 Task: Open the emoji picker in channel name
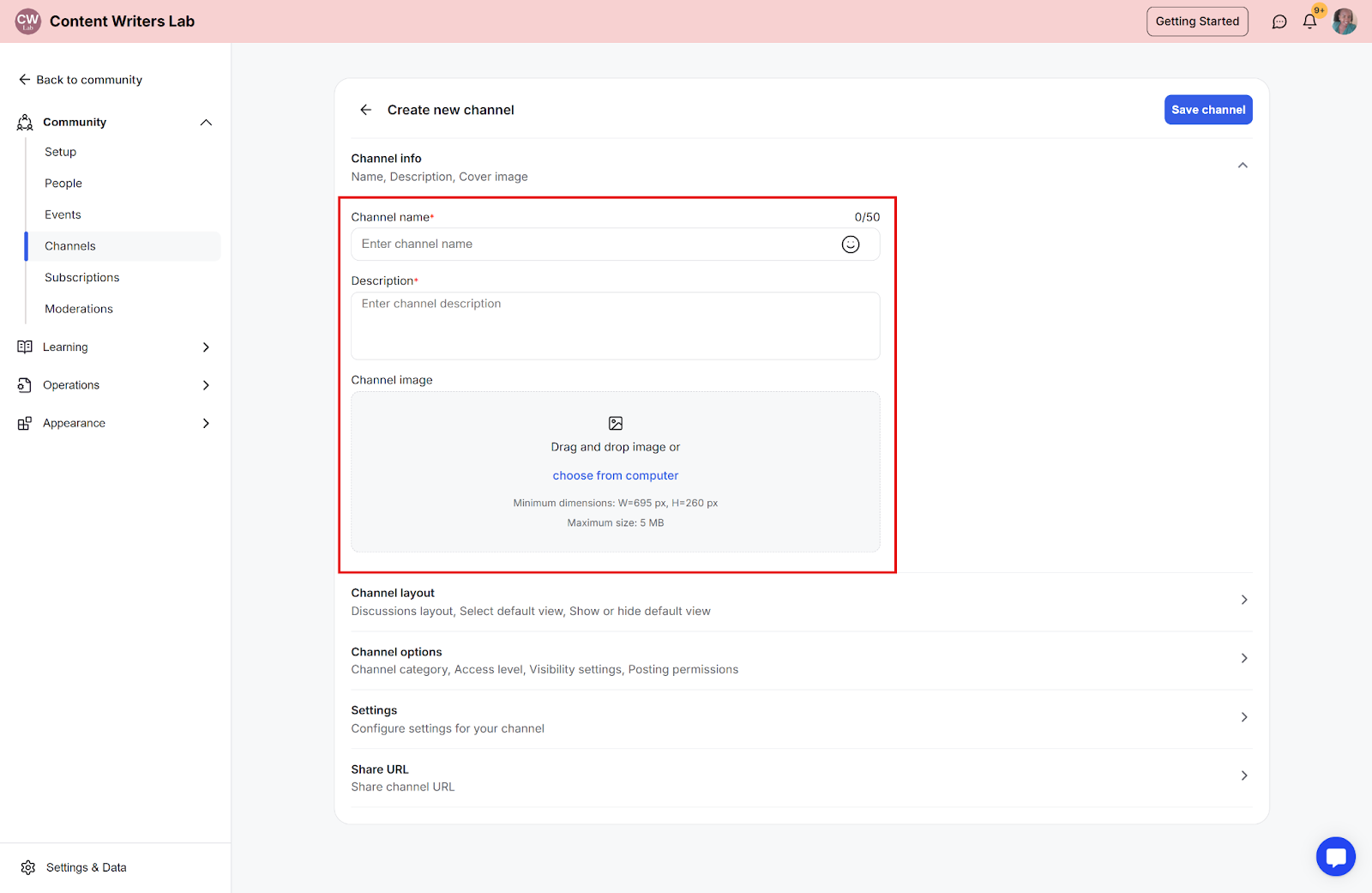click(851, 244)
